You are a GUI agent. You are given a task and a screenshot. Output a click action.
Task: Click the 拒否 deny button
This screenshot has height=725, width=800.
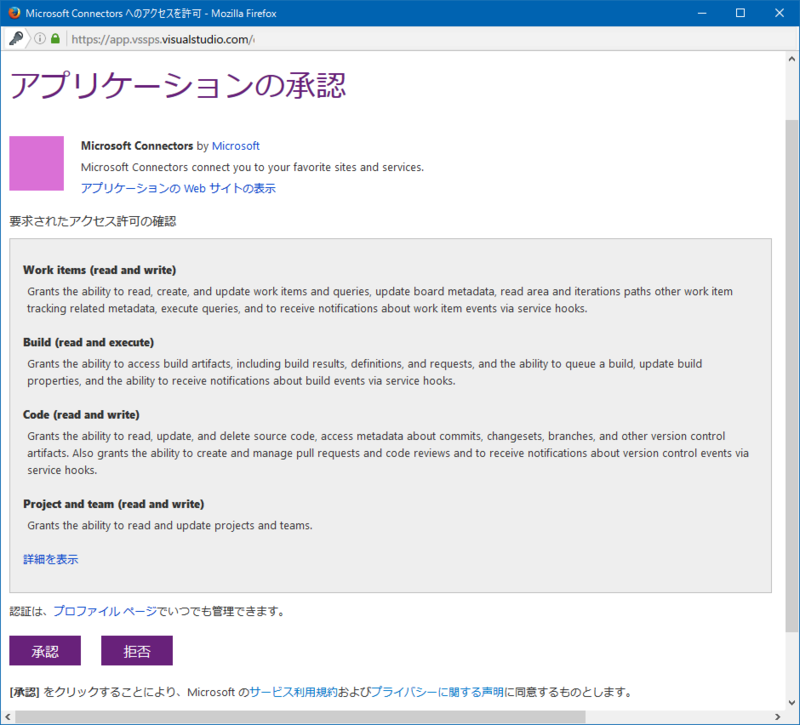coord(137,651)
